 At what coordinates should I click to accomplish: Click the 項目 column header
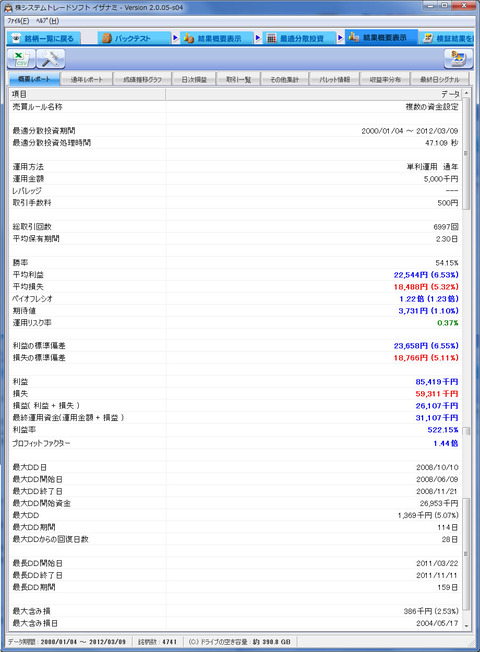click(87, 94)
